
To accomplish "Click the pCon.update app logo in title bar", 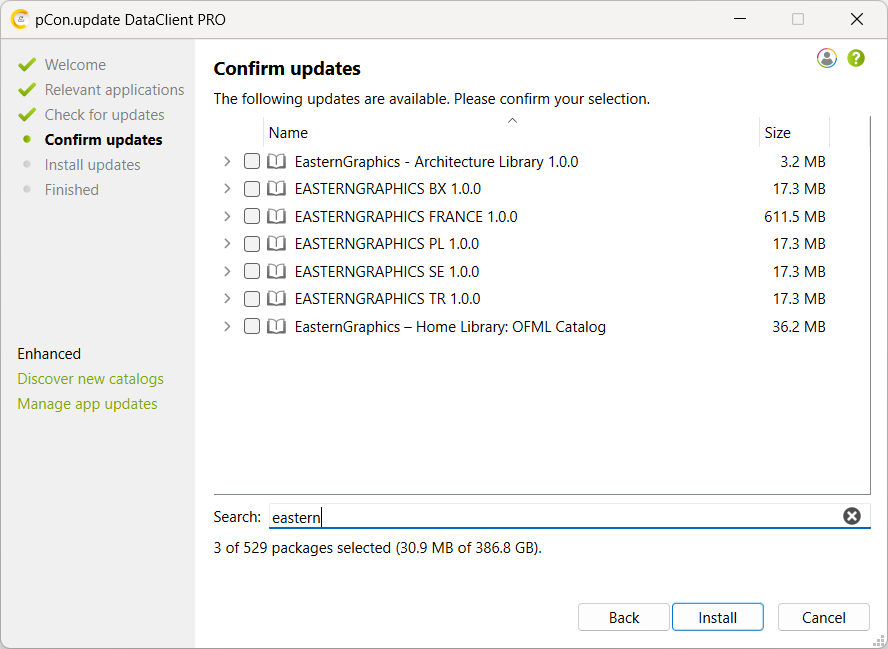I will (x=20, y=19).
